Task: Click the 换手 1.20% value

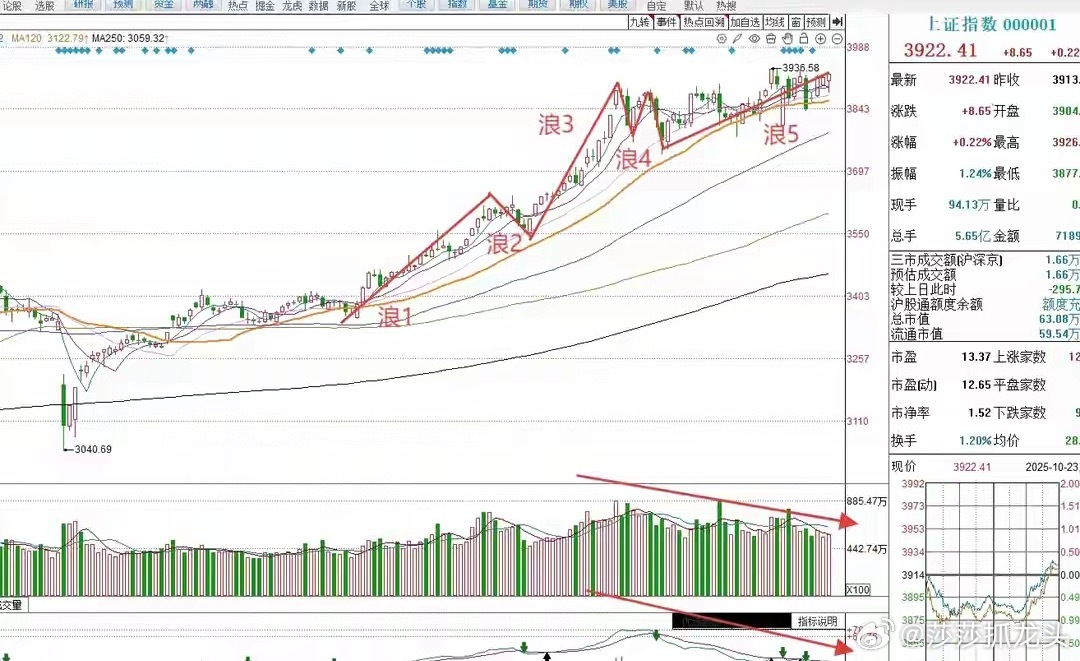Action: click(x=975, y=441)
